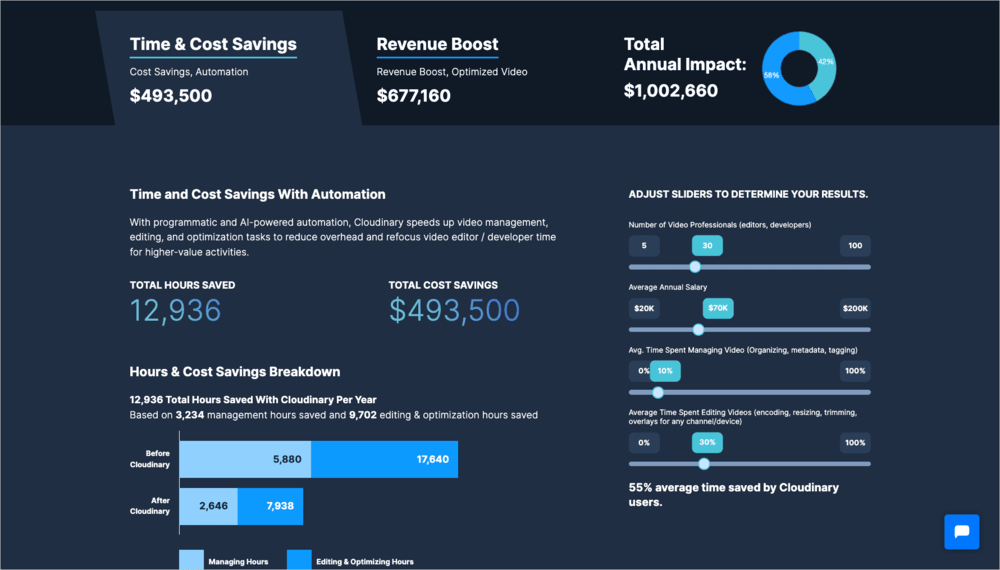
Task: Switch to Revenue Boost tab
Action: 438,44
